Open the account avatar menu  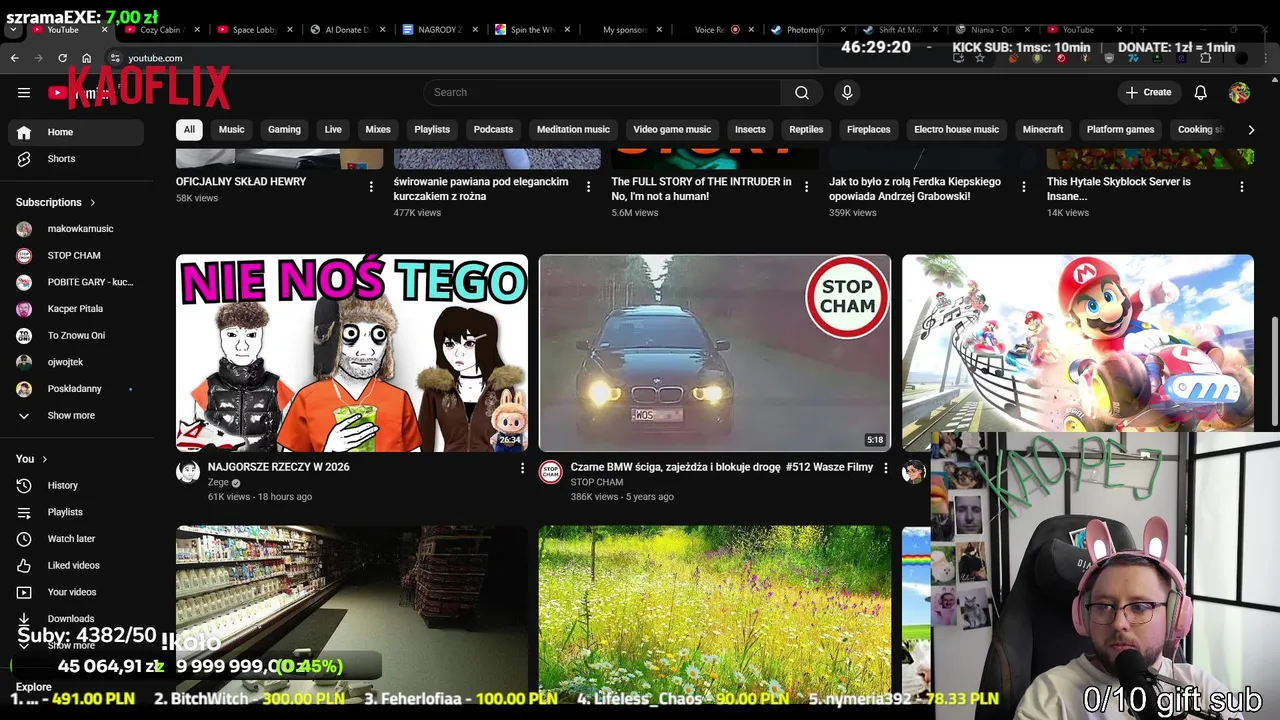(x=1240, y=92)
